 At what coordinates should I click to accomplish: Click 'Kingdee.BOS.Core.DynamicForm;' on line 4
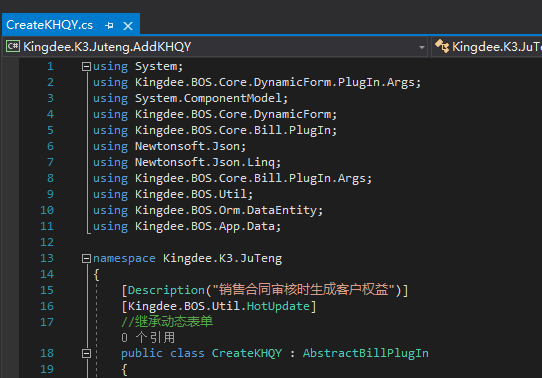236,114
